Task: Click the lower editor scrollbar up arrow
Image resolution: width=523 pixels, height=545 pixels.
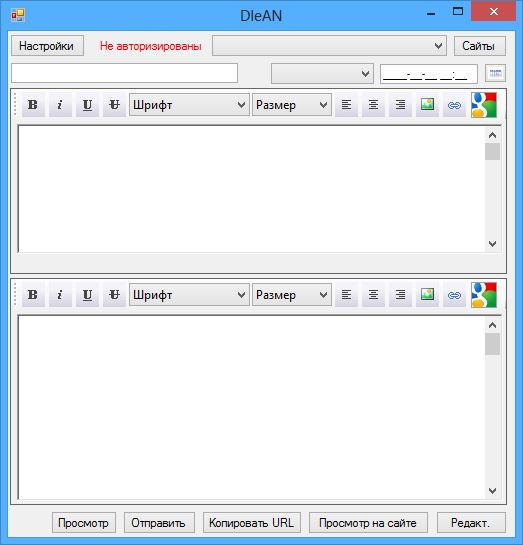Action: [x=492, y=325]
